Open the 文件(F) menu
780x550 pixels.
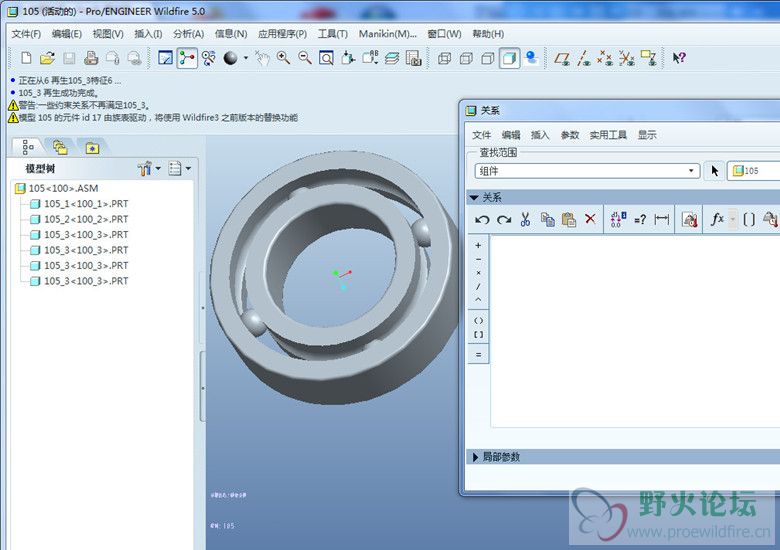coord(26,34)
